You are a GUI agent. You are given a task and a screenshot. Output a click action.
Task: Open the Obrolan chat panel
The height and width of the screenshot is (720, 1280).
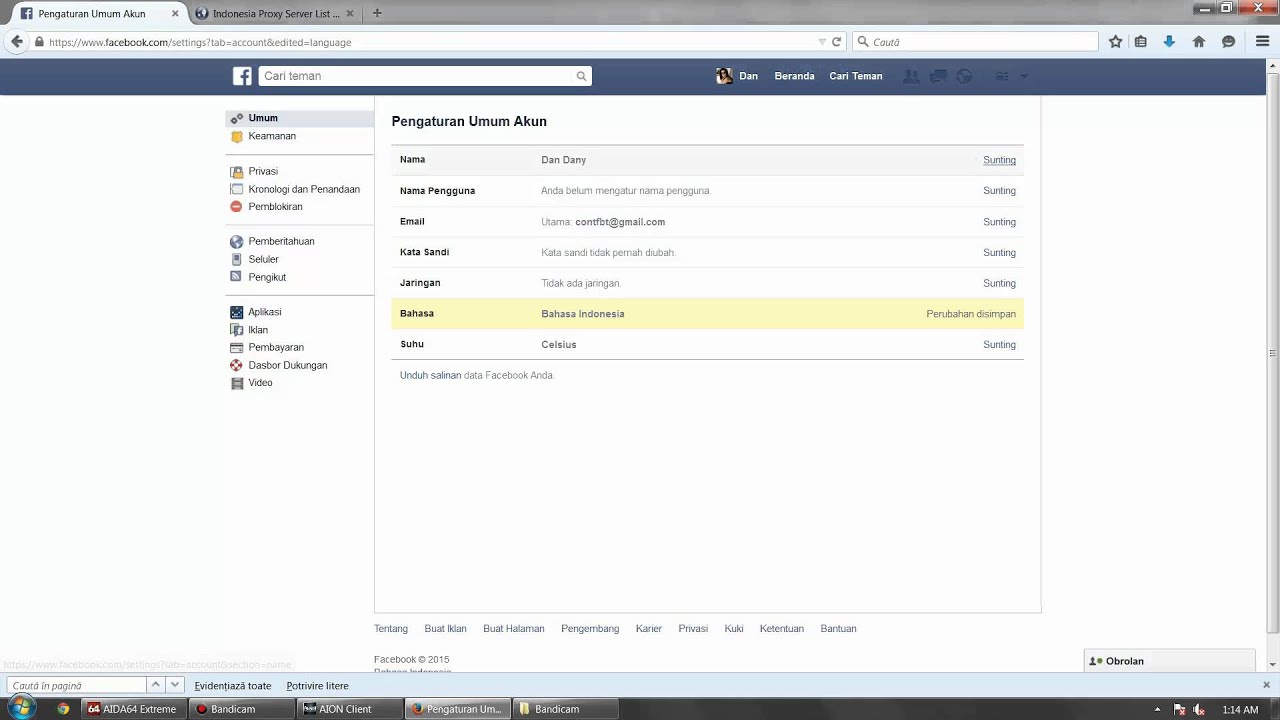pos(1169,661)
